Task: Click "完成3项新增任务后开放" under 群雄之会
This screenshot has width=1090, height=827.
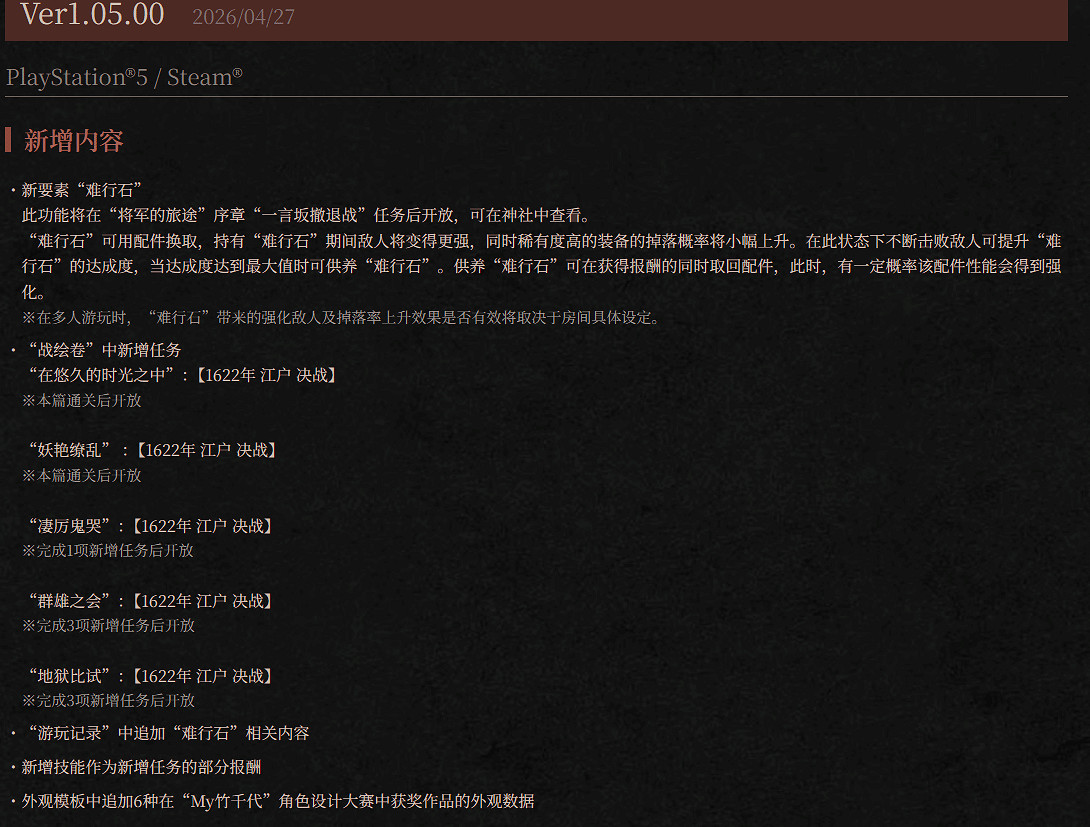Action: click(108, 625)
